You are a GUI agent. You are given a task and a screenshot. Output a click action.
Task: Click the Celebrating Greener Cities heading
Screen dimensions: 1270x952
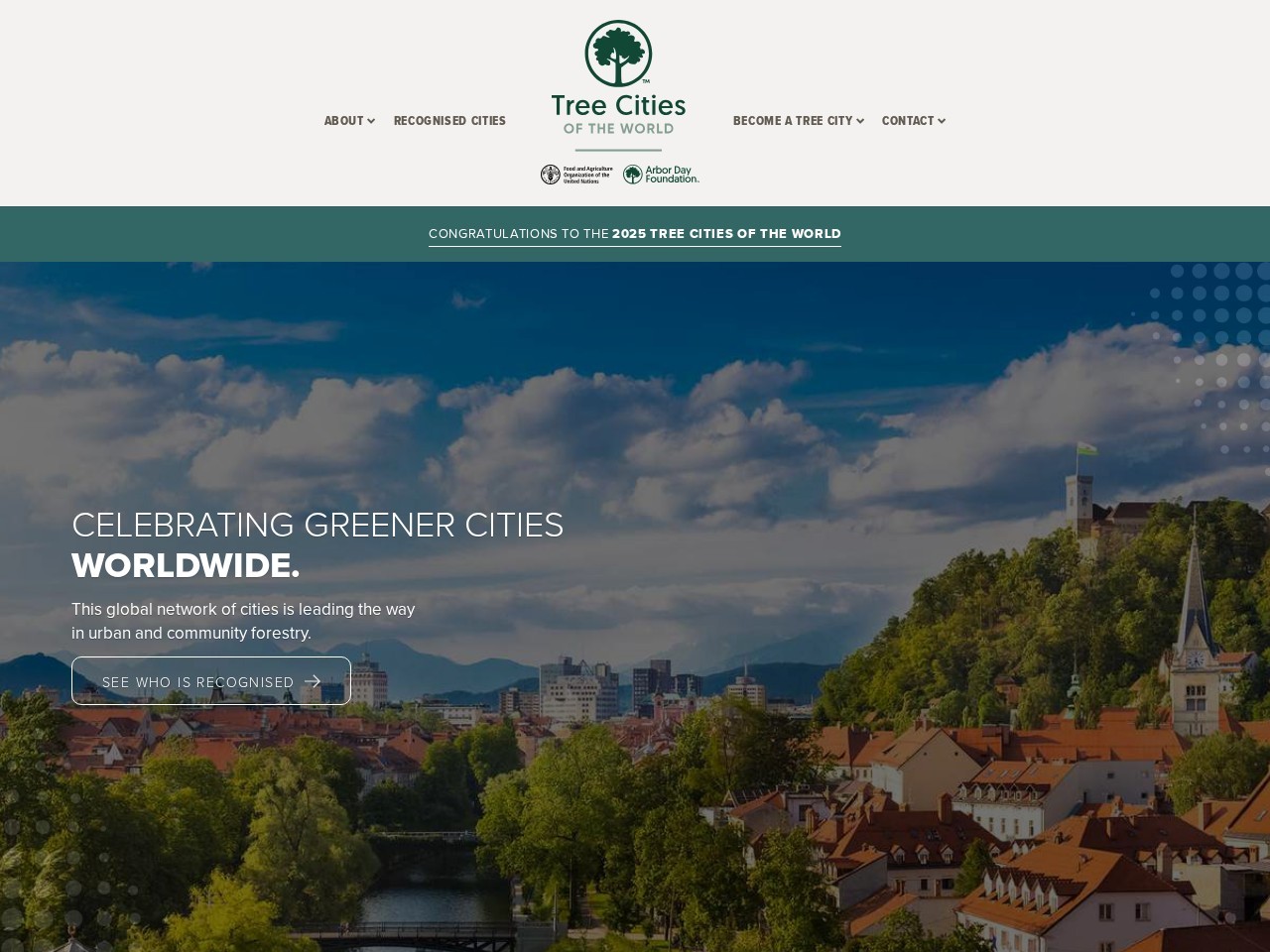point(317,525)
